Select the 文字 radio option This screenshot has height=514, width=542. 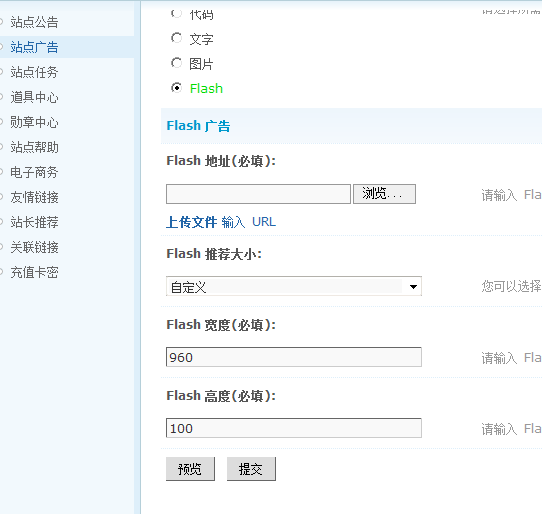[176, 38]
